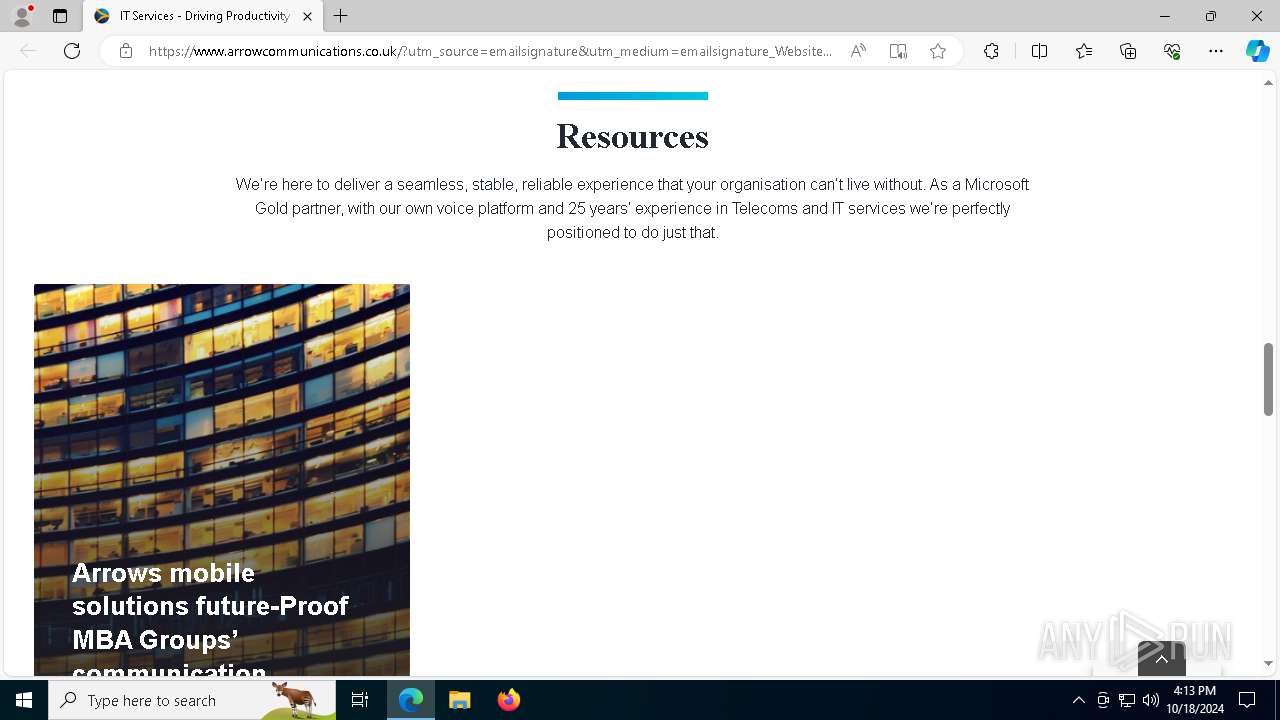Open Copilot sidebar
Image resolution: width=1280 pixels, height=720 pixels.
pos(1258,51)
